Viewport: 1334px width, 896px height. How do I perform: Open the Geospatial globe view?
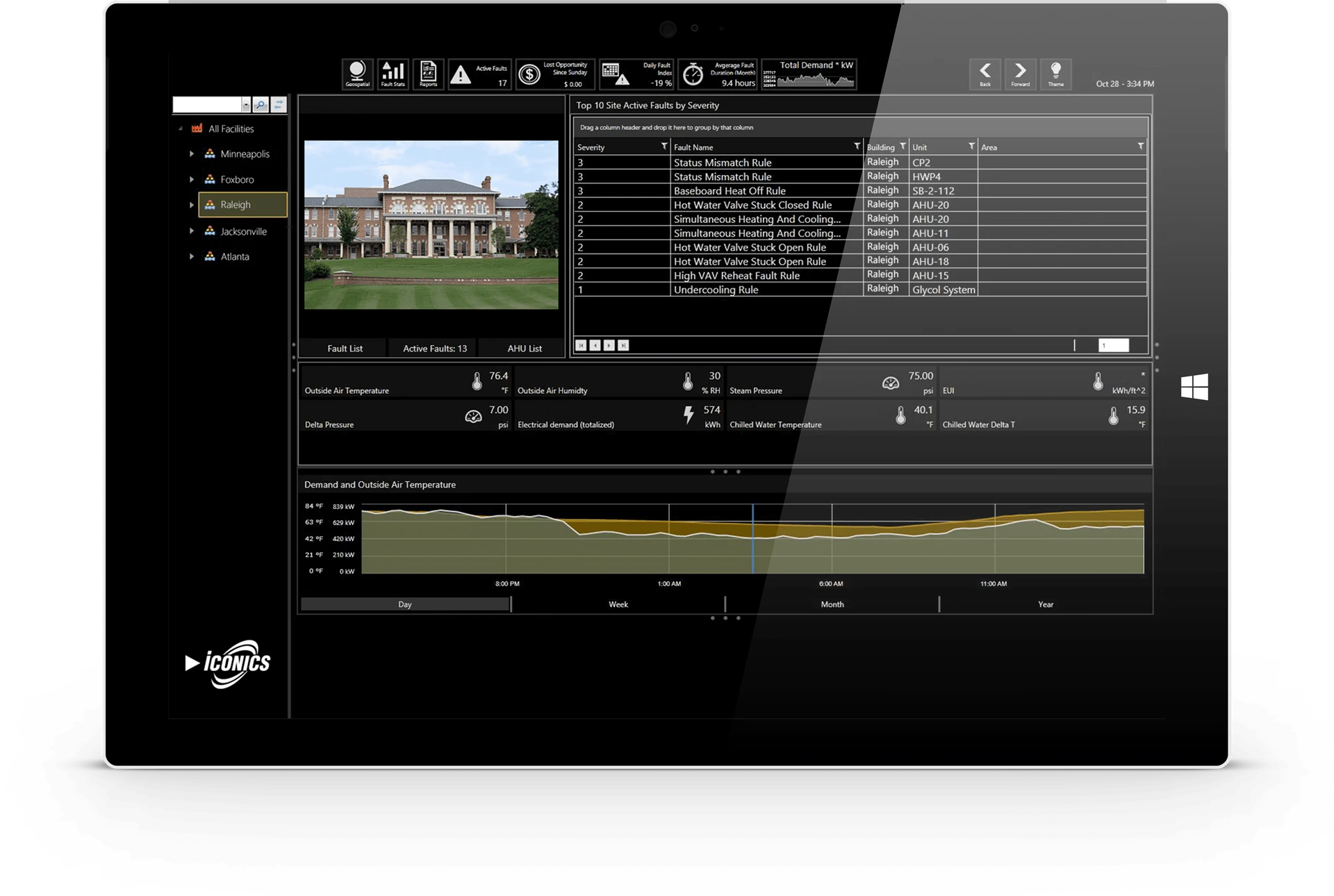click(357, 74)
